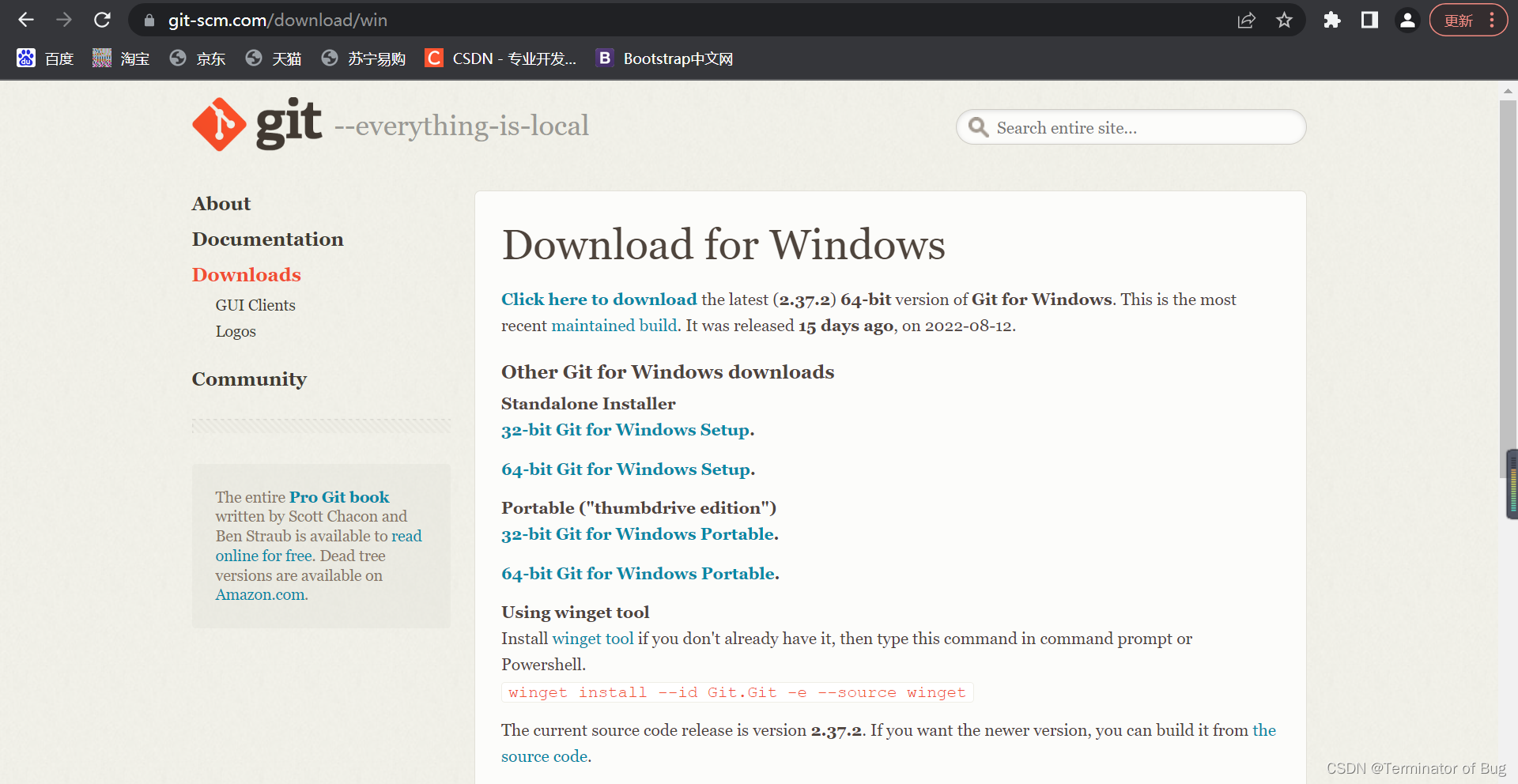Open the Amazon.com link

[x=261, y=595]
